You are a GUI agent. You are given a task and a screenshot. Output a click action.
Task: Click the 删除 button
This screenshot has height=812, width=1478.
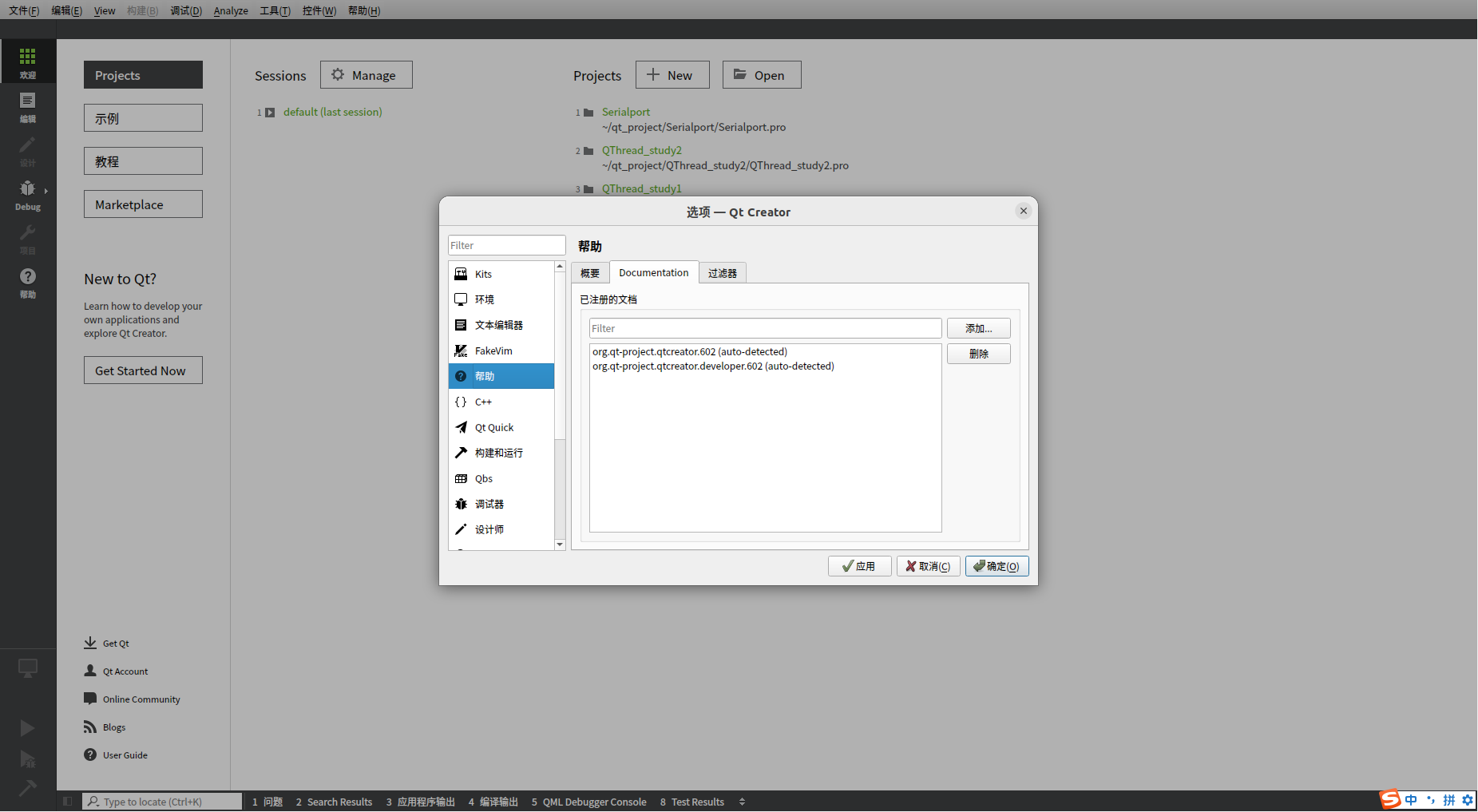(x=979, y=354)
